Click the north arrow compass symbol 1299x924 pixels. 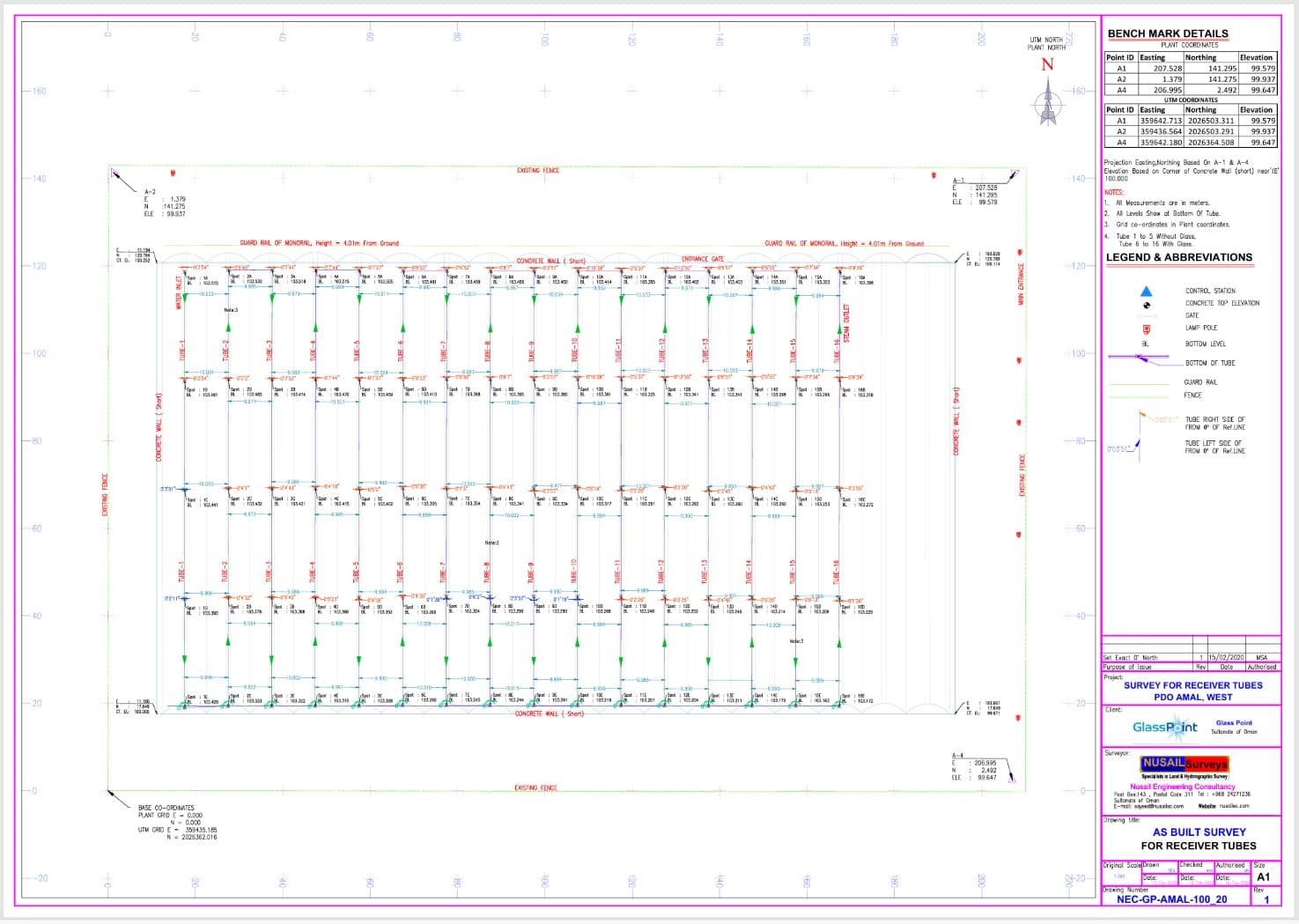pos(1047,102)
